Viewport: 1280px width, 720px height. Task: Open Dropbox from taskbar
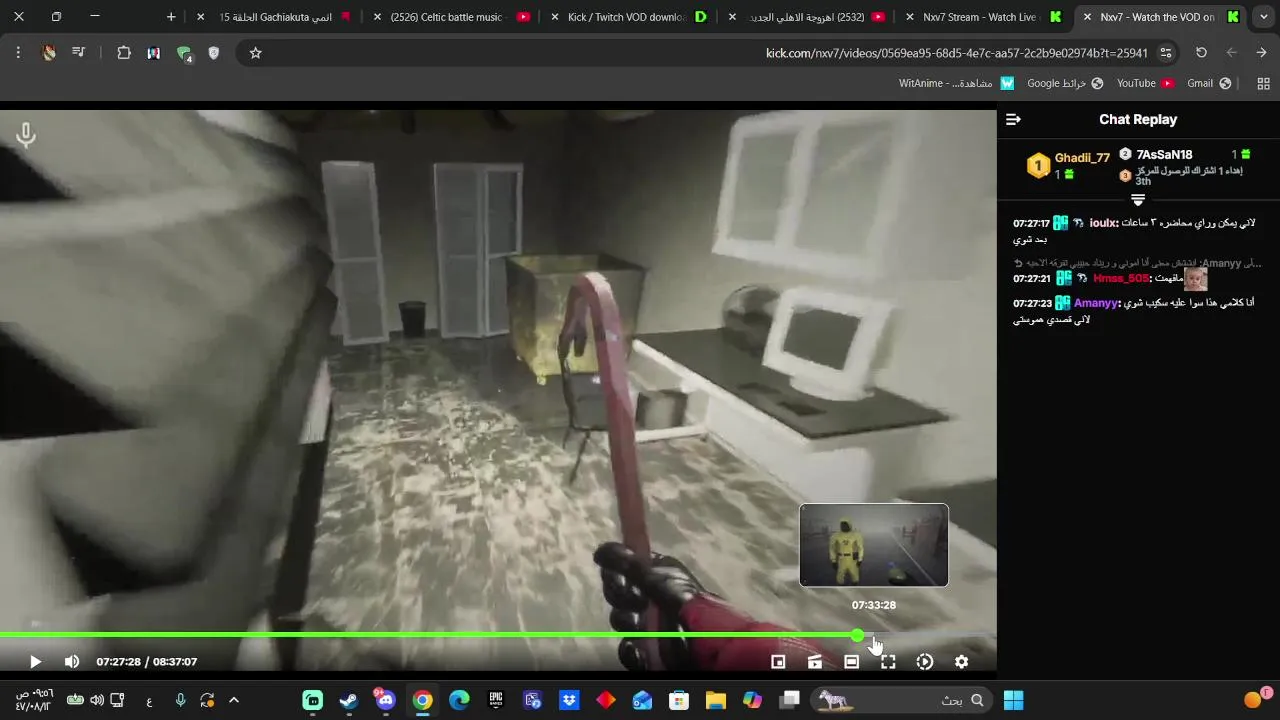(569, 700)
